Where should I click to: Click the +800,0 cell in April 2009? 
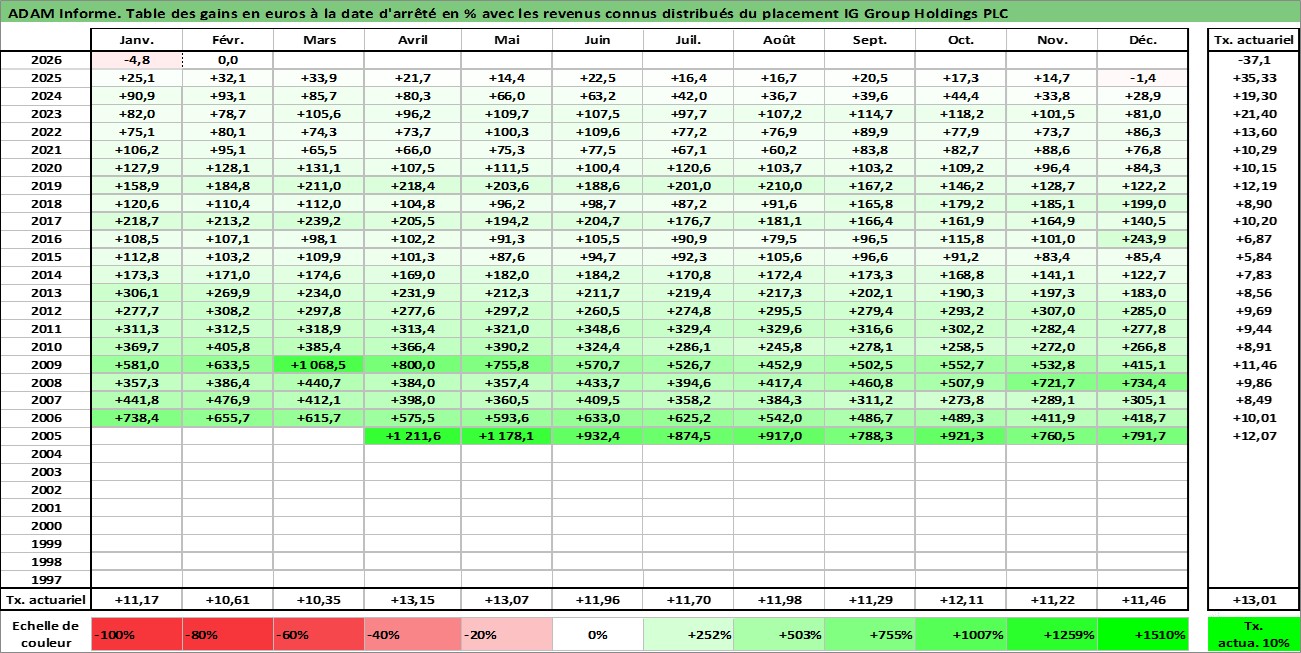pos(412,365)
